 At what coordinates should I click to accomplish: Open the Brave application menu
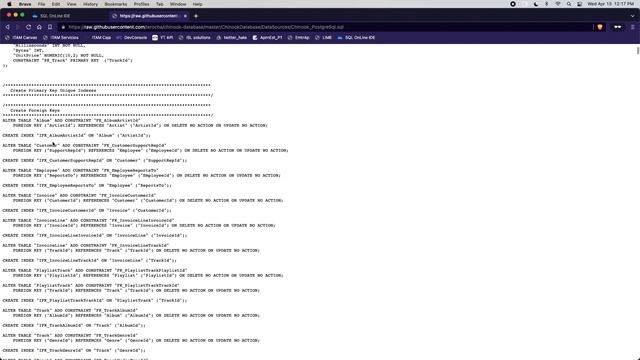click(25, 4)
